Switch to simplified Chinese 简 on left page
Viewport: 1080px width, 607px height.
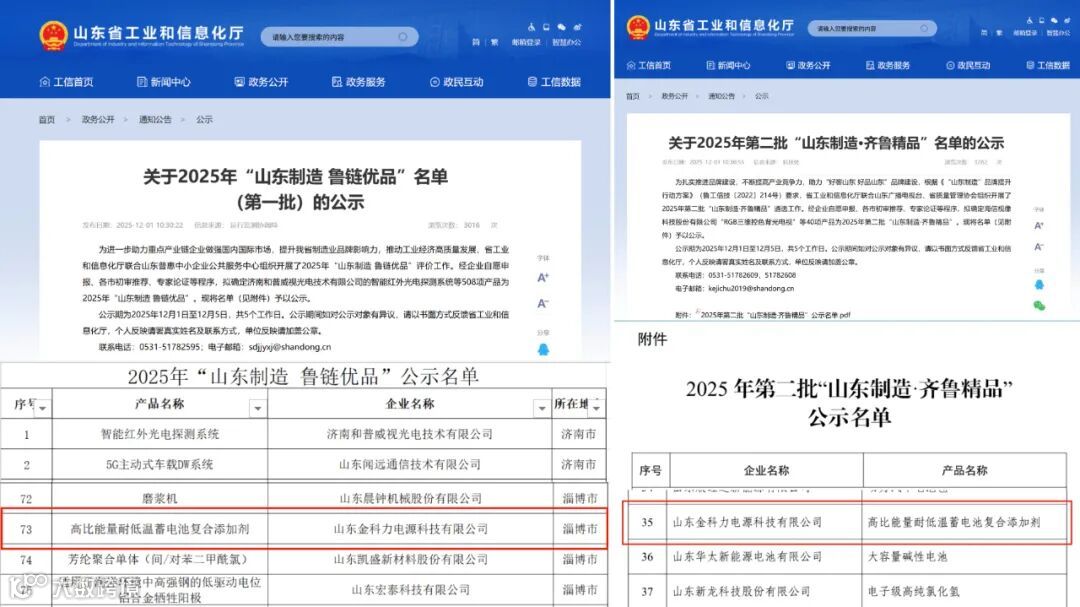(476, 43)
